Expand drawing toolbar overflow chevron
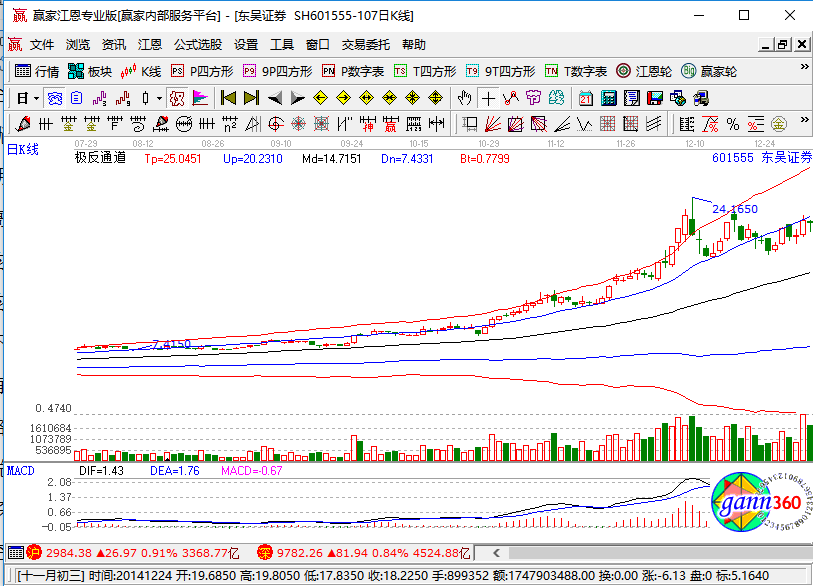 [x=804, y=120]
